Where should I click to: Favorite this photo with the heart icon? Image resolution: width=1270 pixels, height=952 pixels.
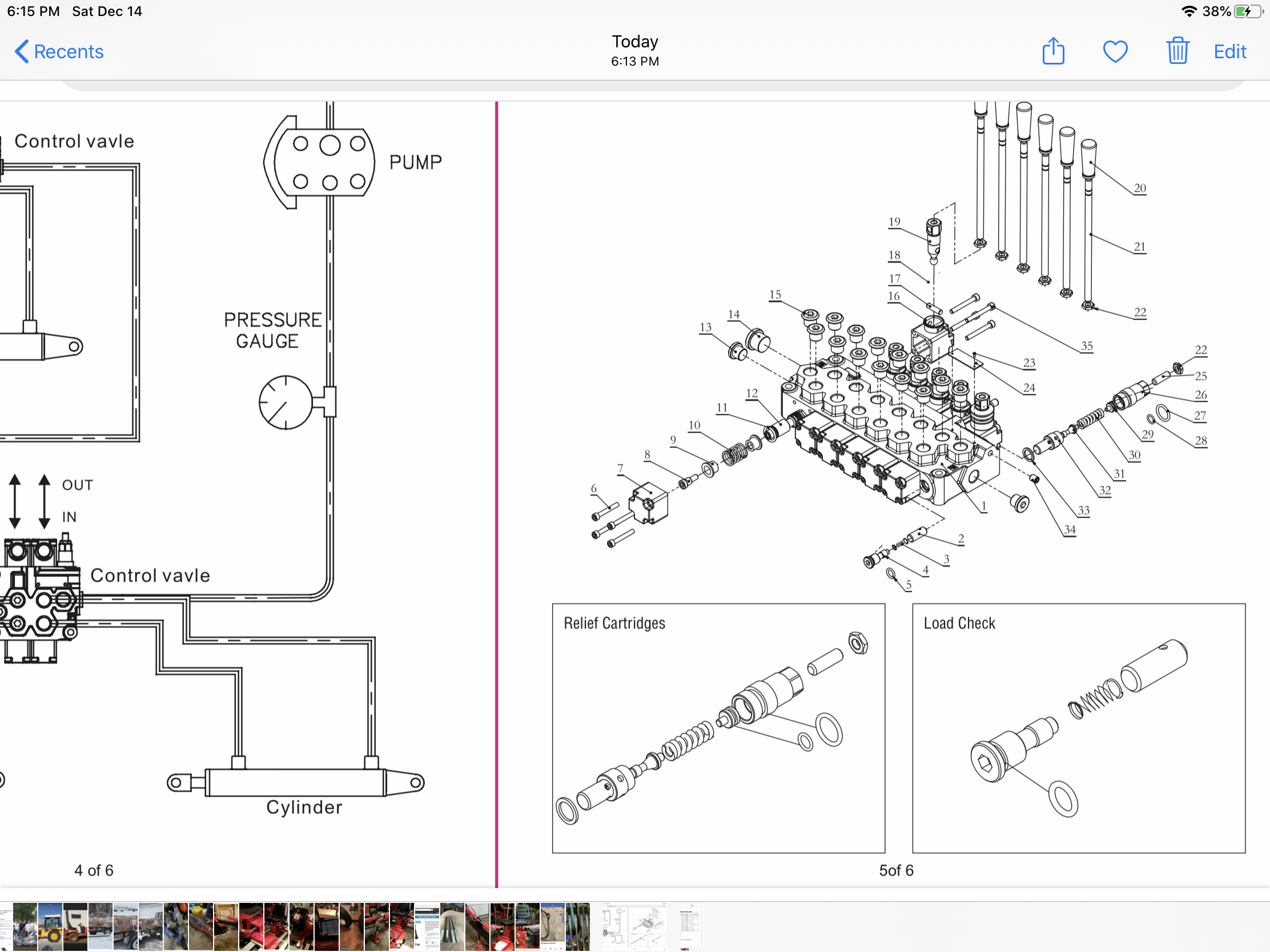1115,51
